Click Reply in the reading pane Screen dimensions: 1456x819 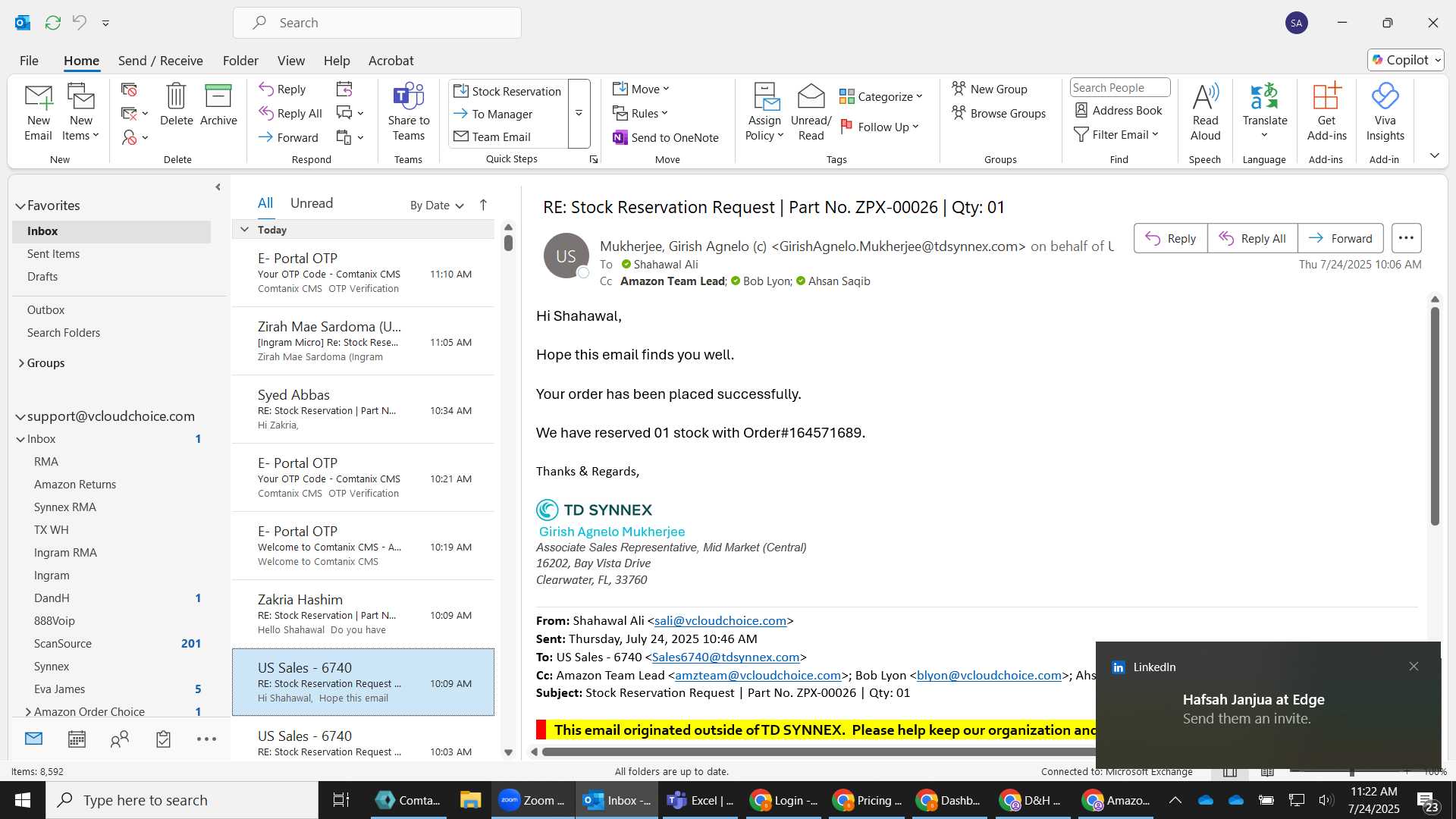point(1170,238)
